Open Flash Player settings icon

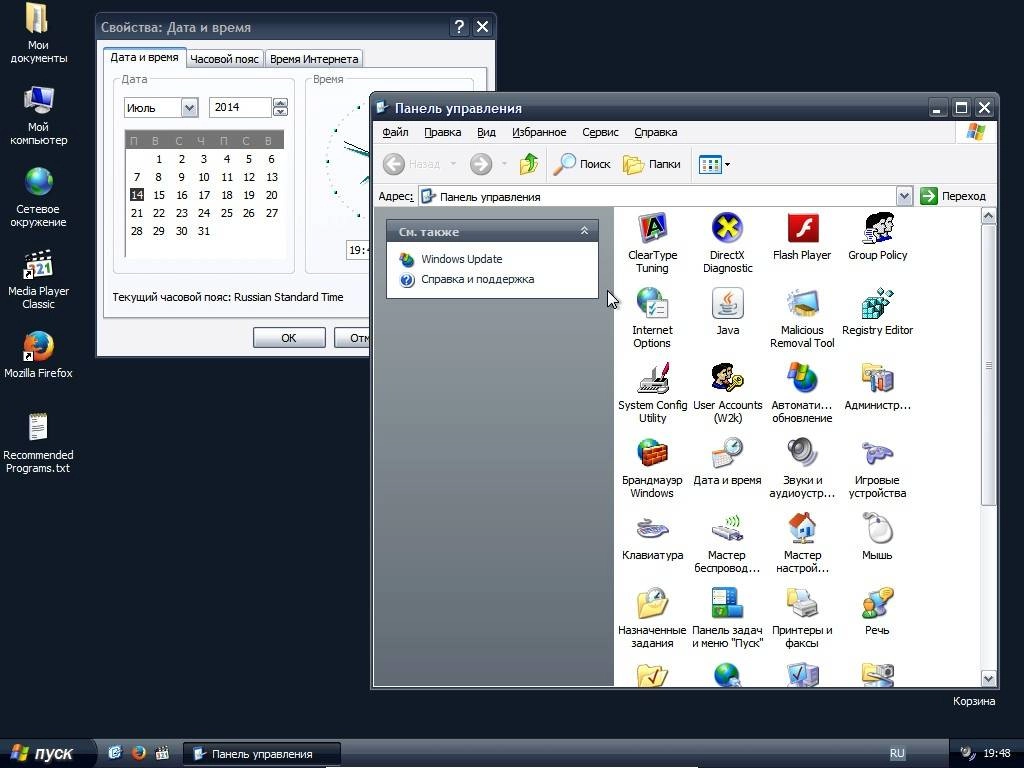802,237
